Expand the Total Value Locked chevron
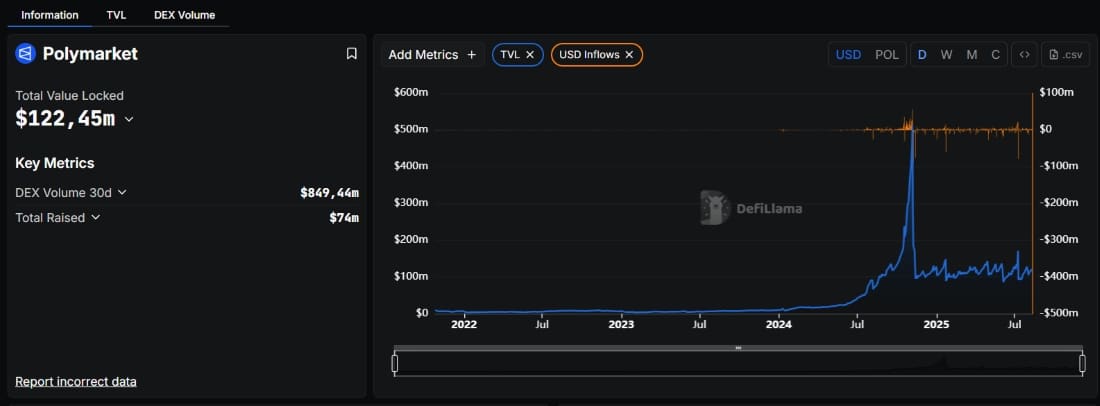 point(129,120)
